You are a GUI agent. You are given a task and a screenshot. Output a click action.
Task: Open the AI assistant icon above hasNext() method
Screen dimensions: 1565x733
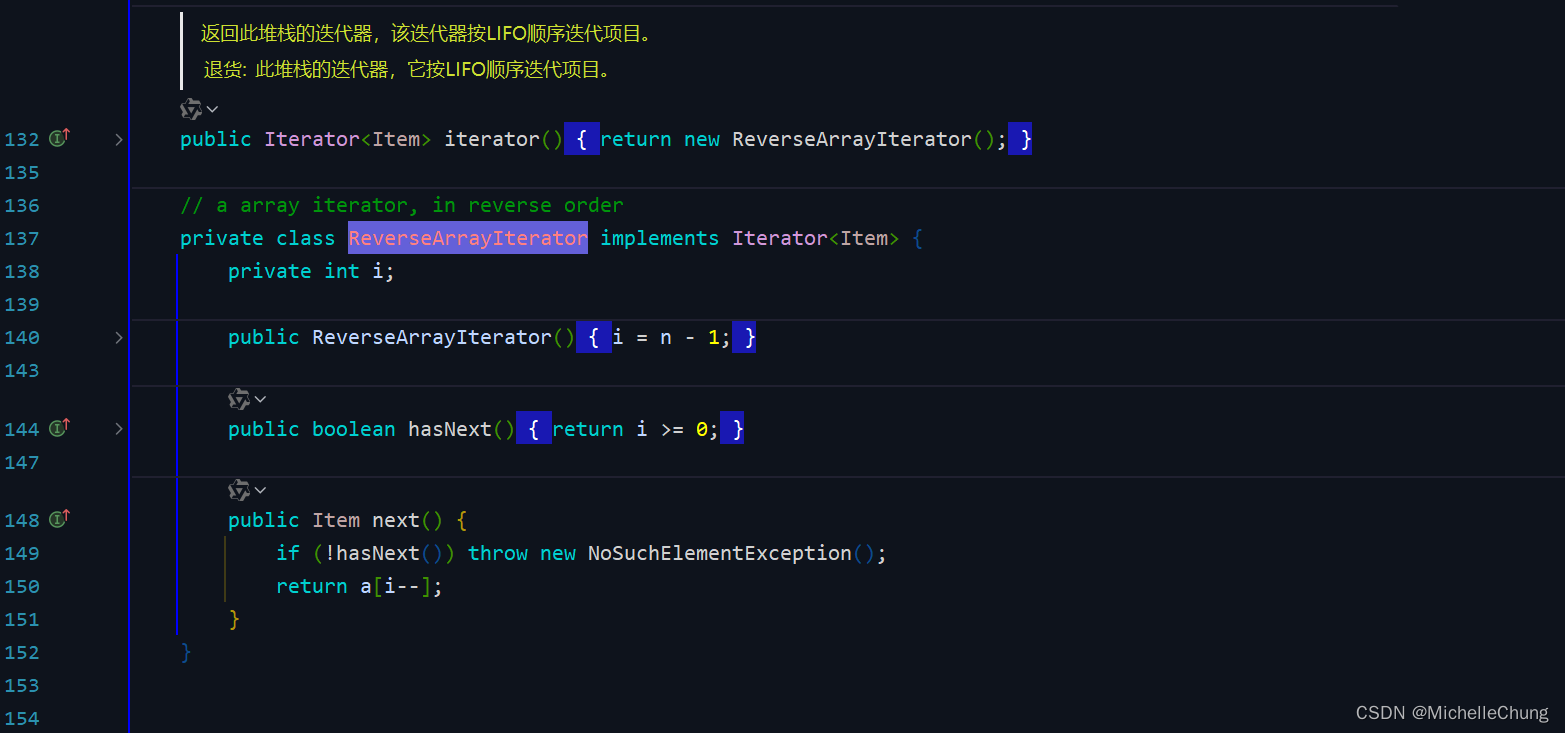(x=239, y=399)
